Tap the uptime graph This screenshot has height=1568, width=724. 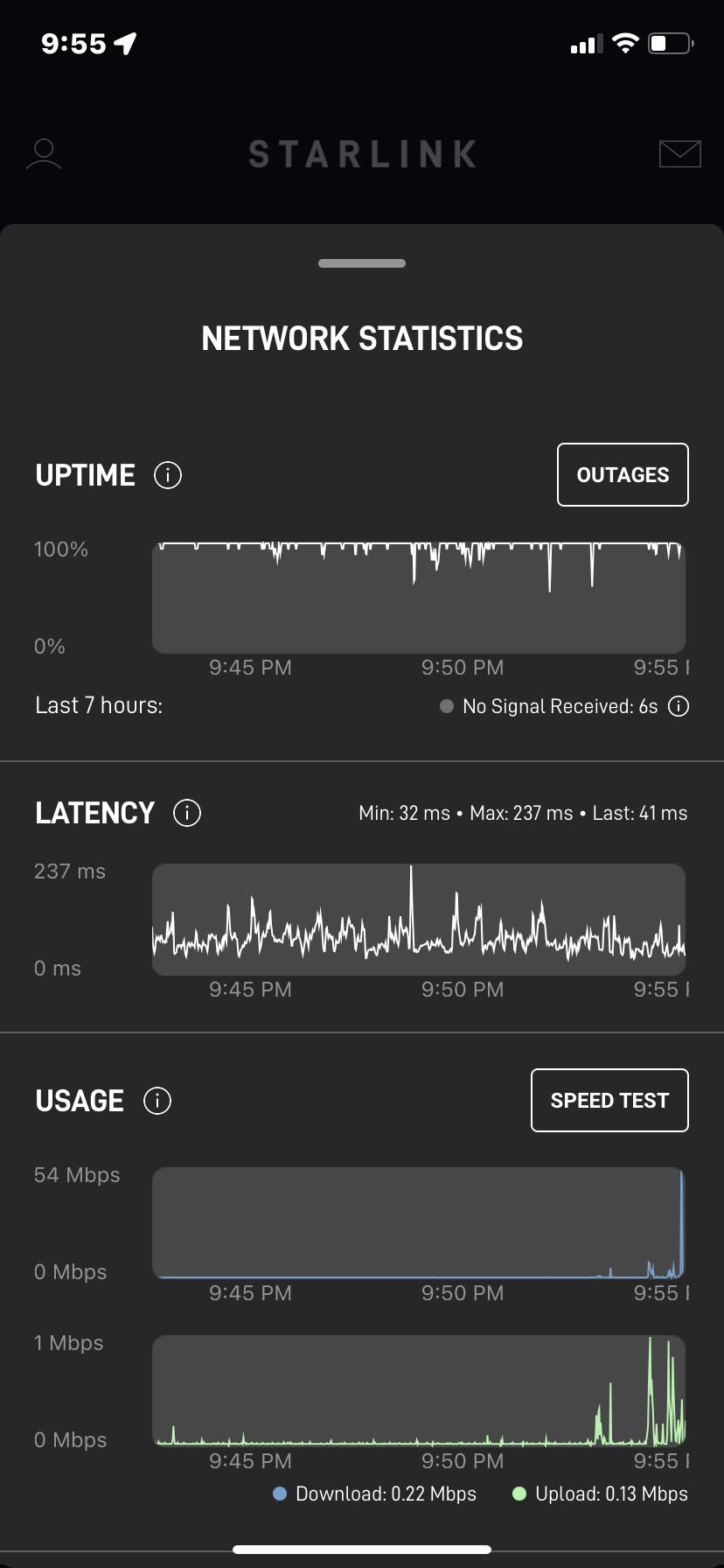(419, 598)
